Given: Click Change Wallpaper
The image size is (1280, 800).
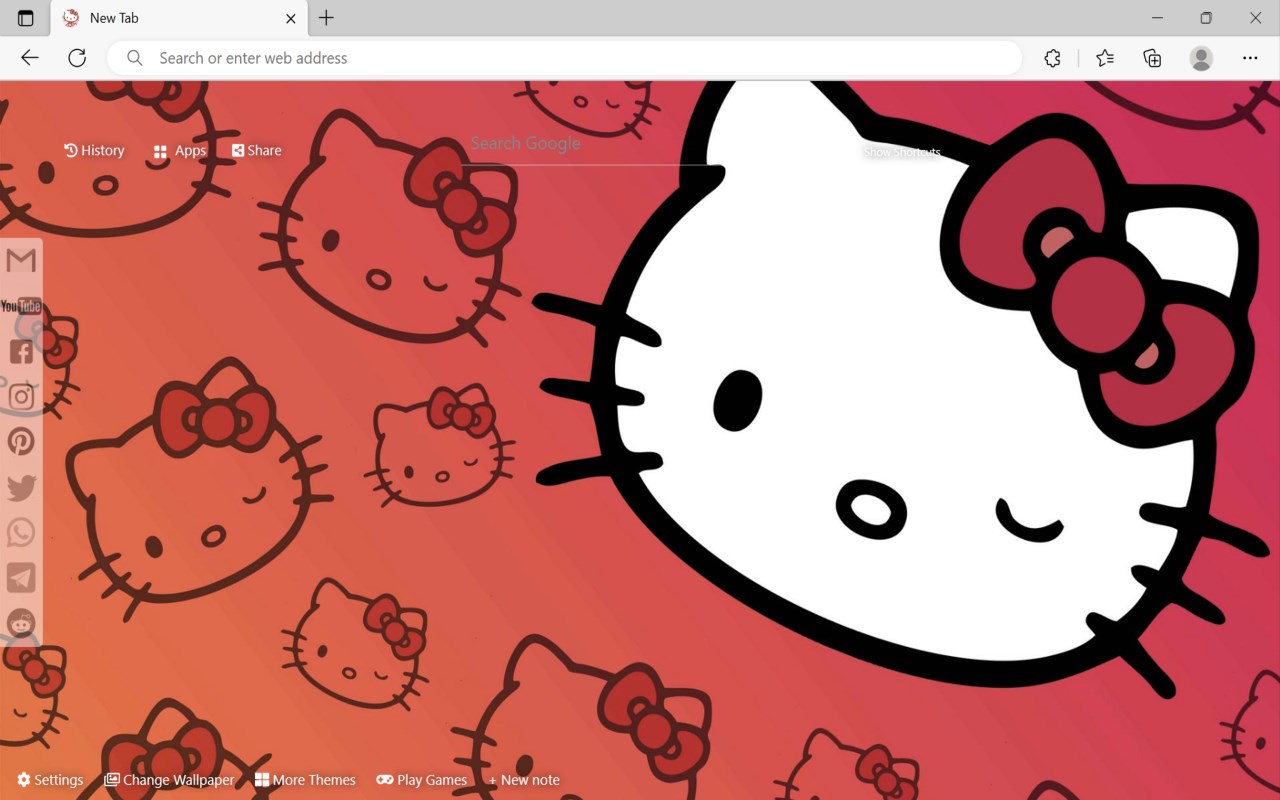Looking at the screenshot, I should pyautogui.click(x=170, y=780).
